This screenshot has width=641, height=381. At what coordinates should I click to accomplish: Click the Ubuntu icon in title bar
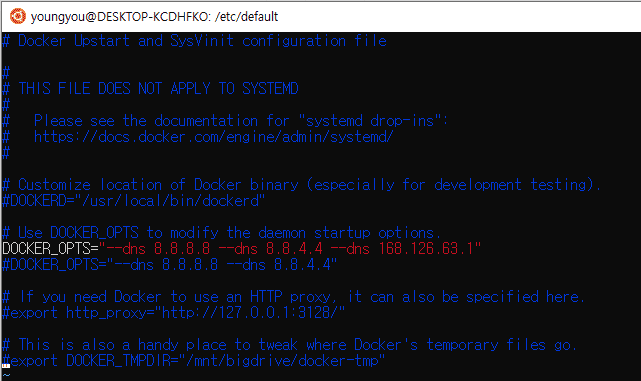[18, 16]
